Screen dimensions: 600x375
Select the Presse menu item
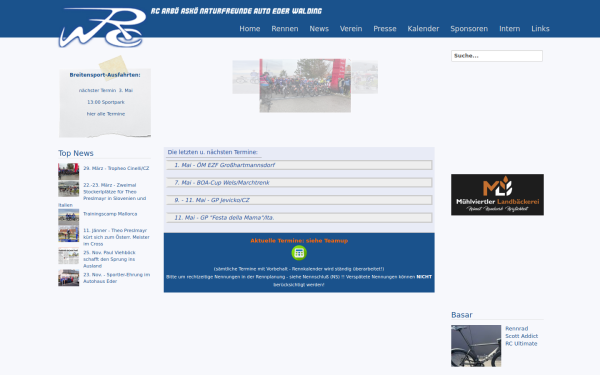tap(385, 29)
